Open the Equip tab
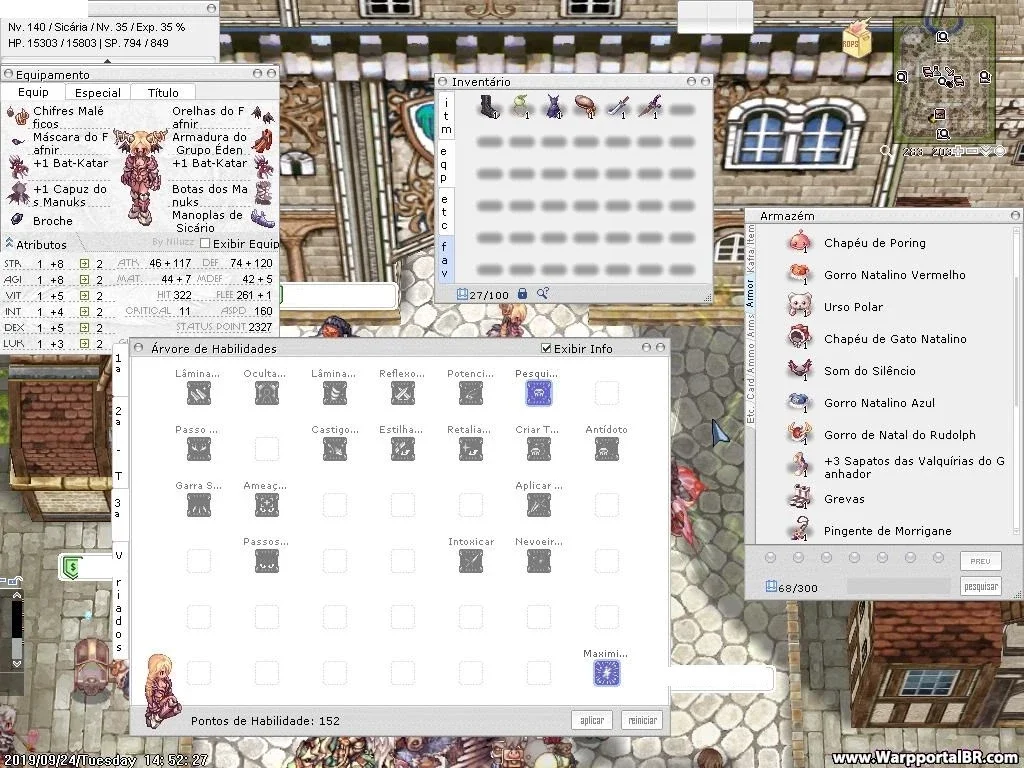The height and width of the screenshot is (768, 1024). point(33,92)
